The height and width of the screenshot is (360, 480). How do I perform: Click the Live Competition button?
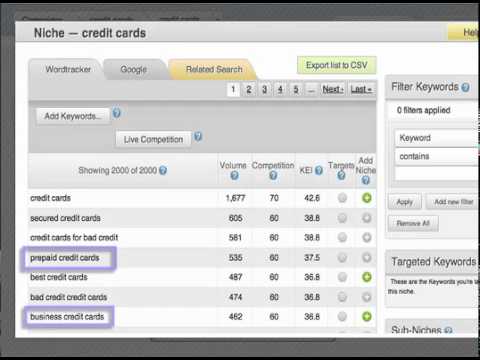153,139
